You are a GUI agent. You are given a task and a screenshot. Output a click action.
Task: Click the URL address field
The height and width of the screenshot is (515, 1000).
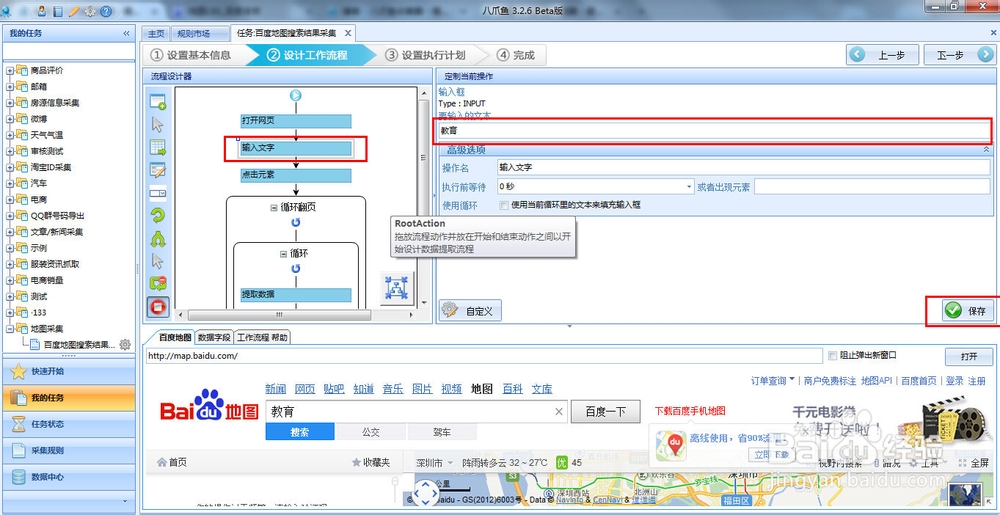[x=484, y=356]
